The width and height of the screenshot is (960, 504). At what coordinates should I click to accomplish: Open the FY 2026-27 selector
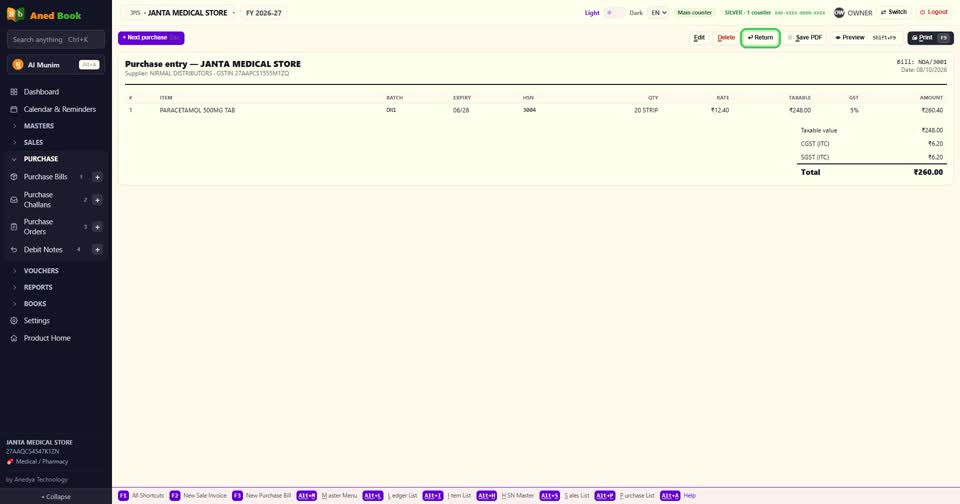click(x=263, y=13)
